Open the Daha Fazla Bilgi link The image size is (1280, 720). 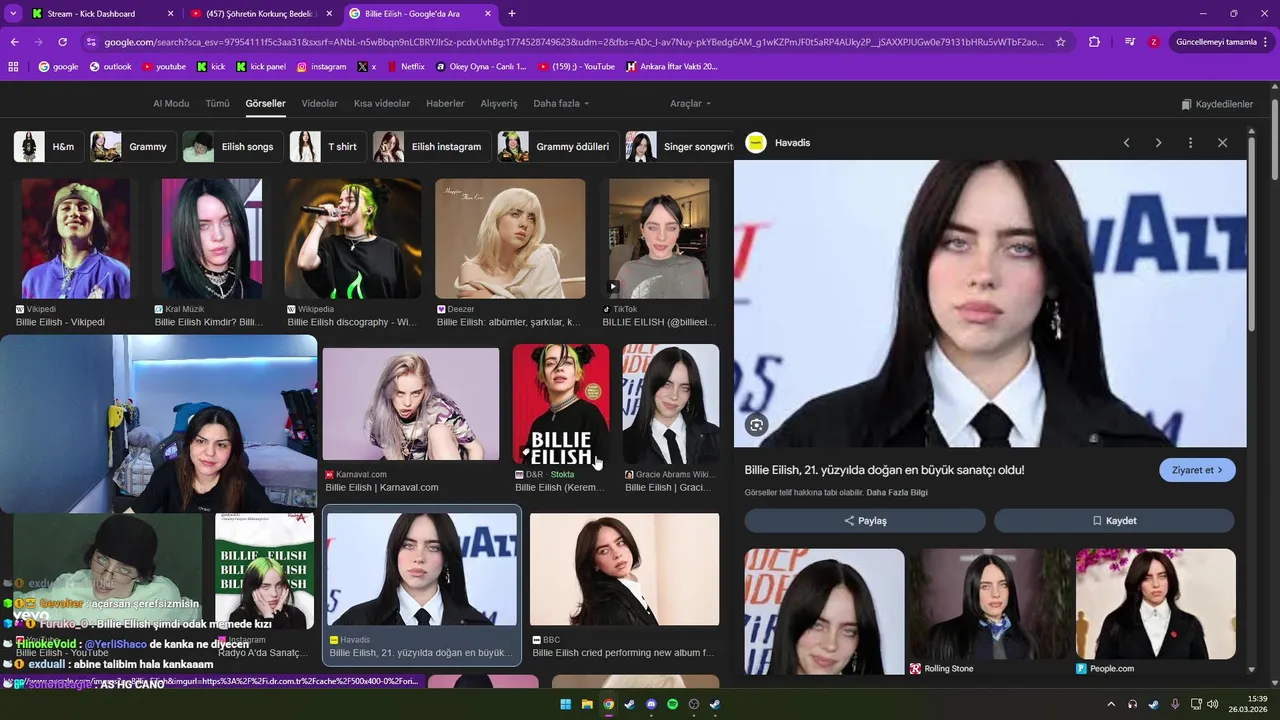897,493
